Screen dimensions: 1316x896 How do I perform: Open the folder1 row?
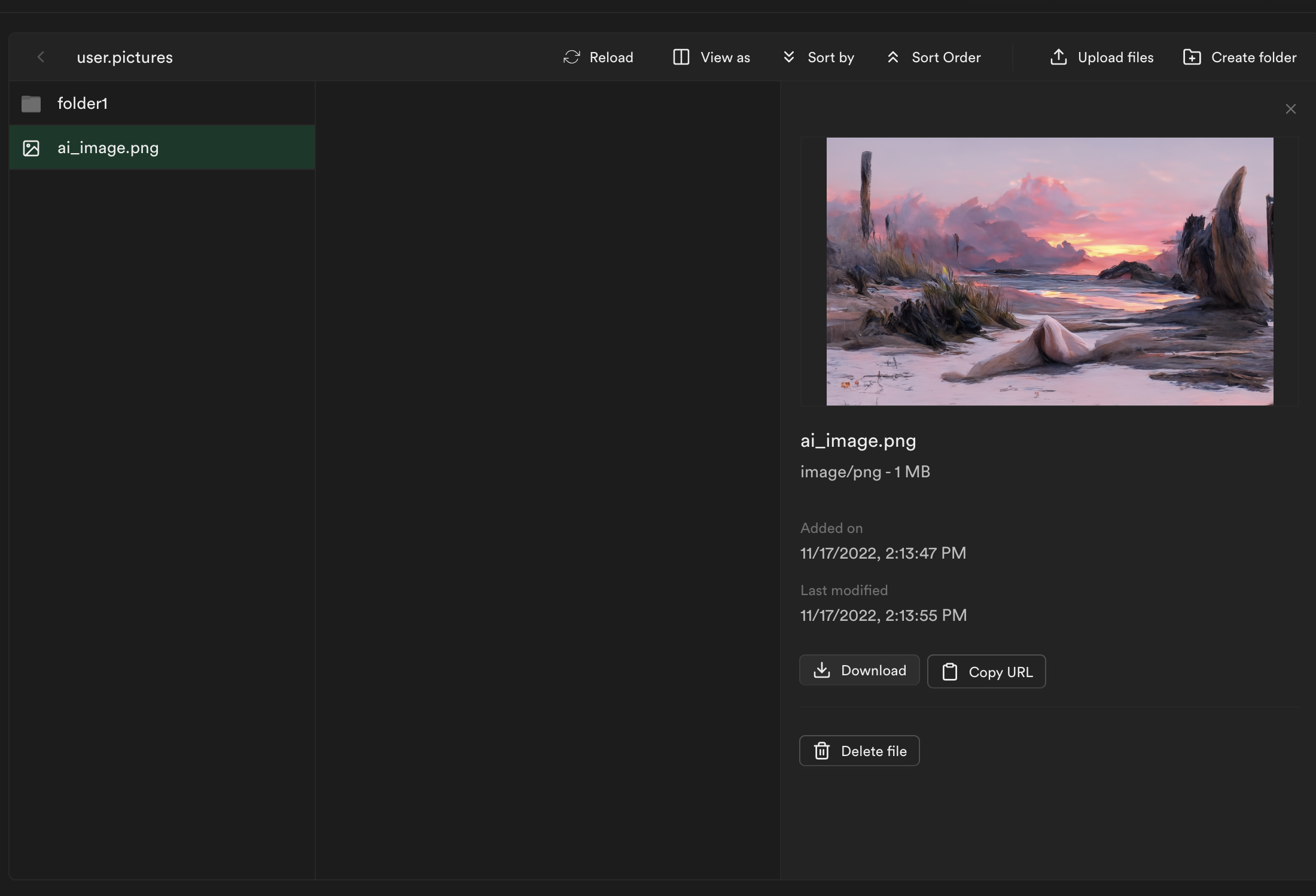pos(162,103)
